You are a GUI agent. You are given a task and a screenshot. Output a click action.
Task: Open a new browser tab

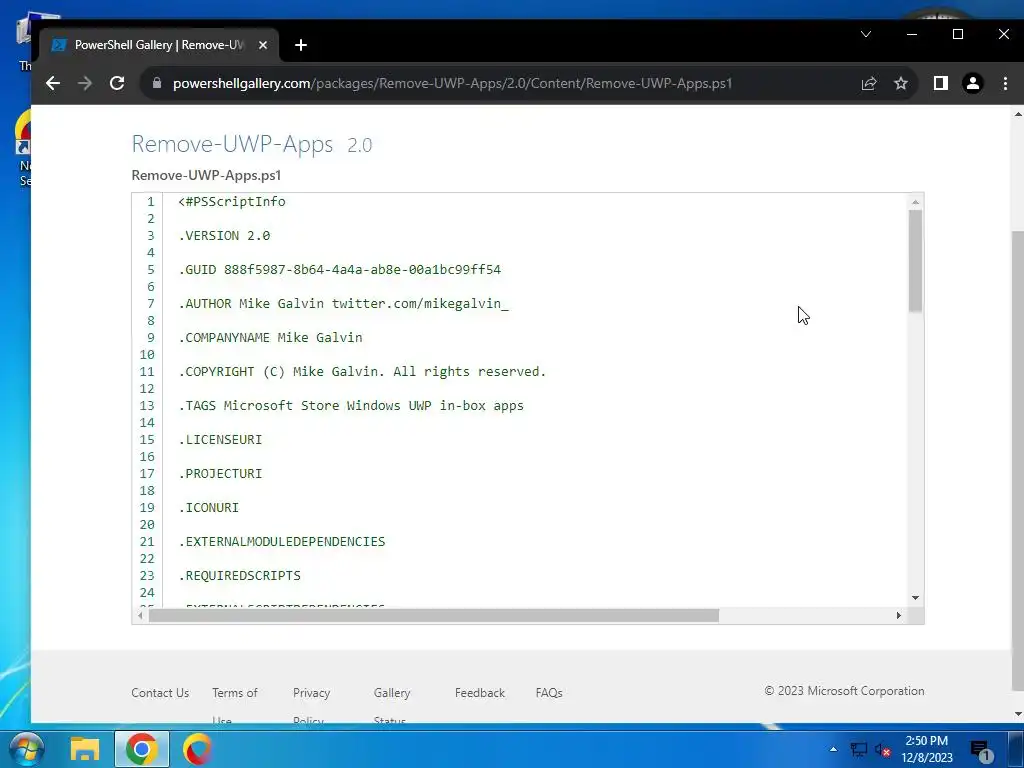click(300, 45)
